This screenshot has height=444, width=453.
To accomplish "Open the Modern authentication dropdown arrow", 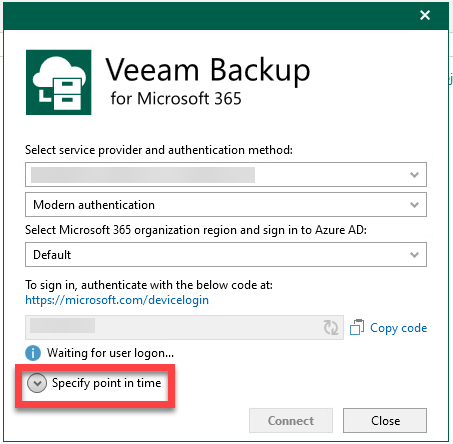I will 414,205.
